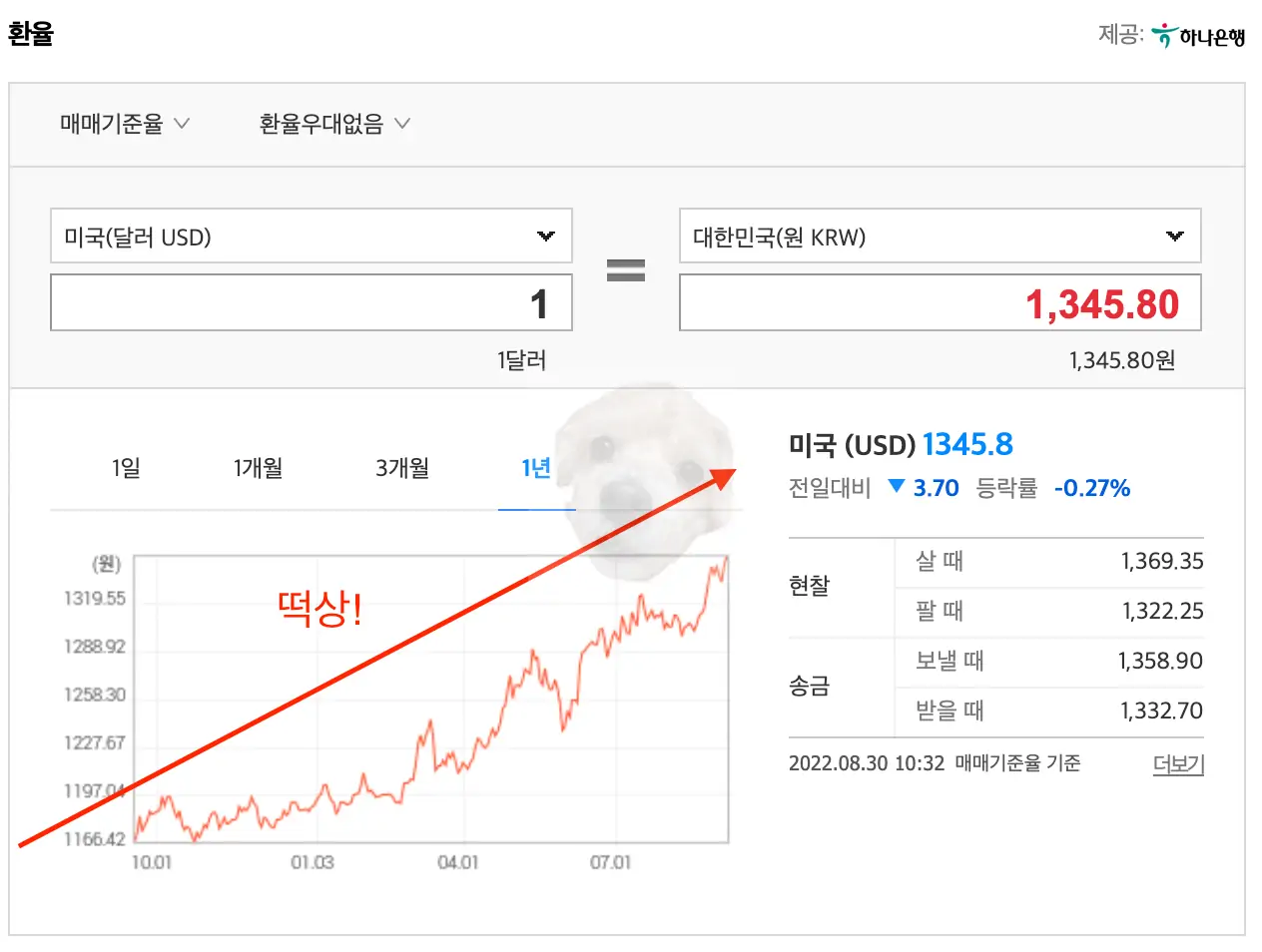Select the 1년 chart period
Image resolution: width=1262 pixels, height=952 pixels.
coord(537,468)
